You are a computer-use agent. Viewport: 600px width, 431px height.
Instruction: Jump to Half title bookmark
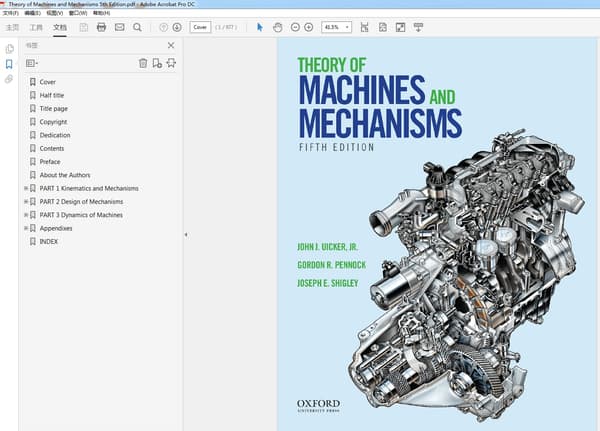[52, 95]
